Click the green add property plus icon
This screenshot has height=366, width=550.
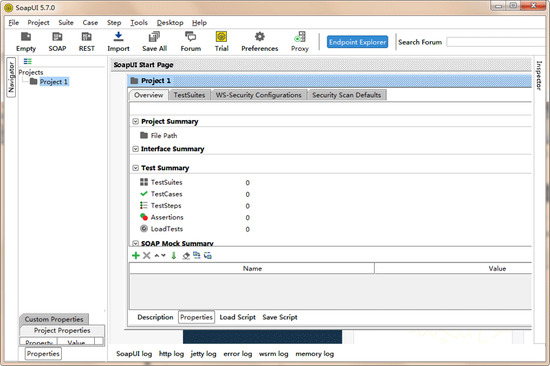(x=136, y=255)
